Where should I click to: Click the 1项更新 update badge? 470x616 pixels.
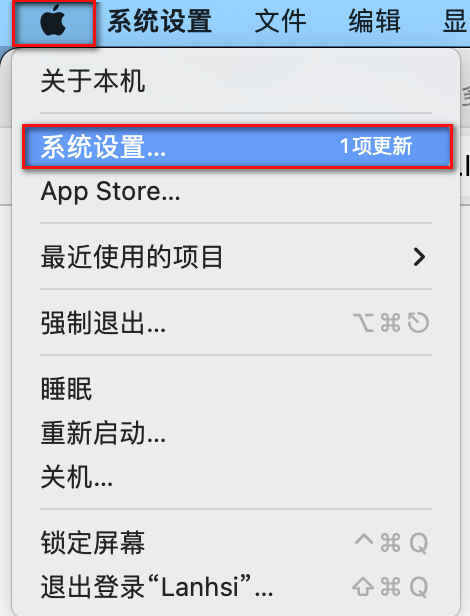pyautogui.click(x=376, y=147)
